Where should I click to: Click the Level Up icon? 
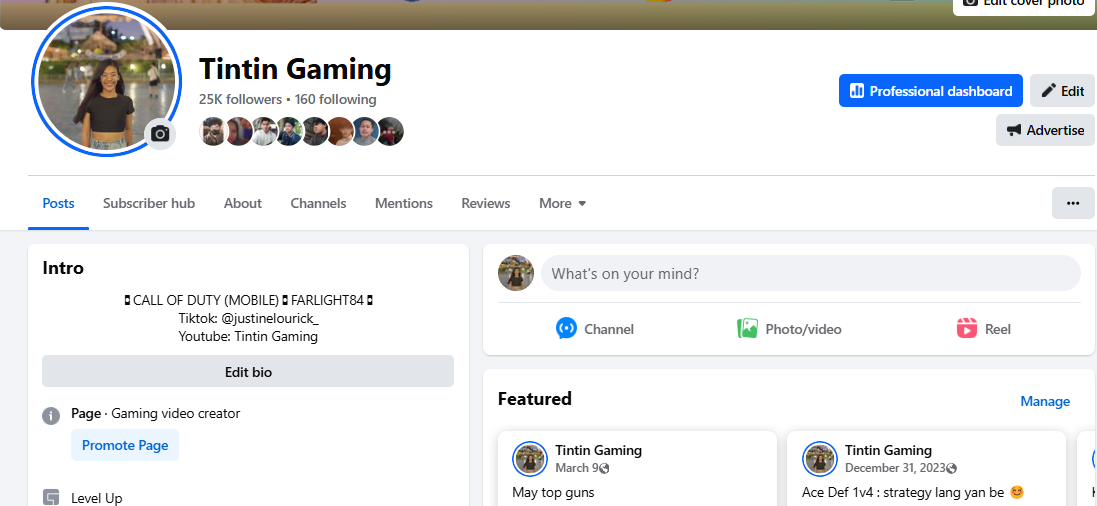coord(51,498)
